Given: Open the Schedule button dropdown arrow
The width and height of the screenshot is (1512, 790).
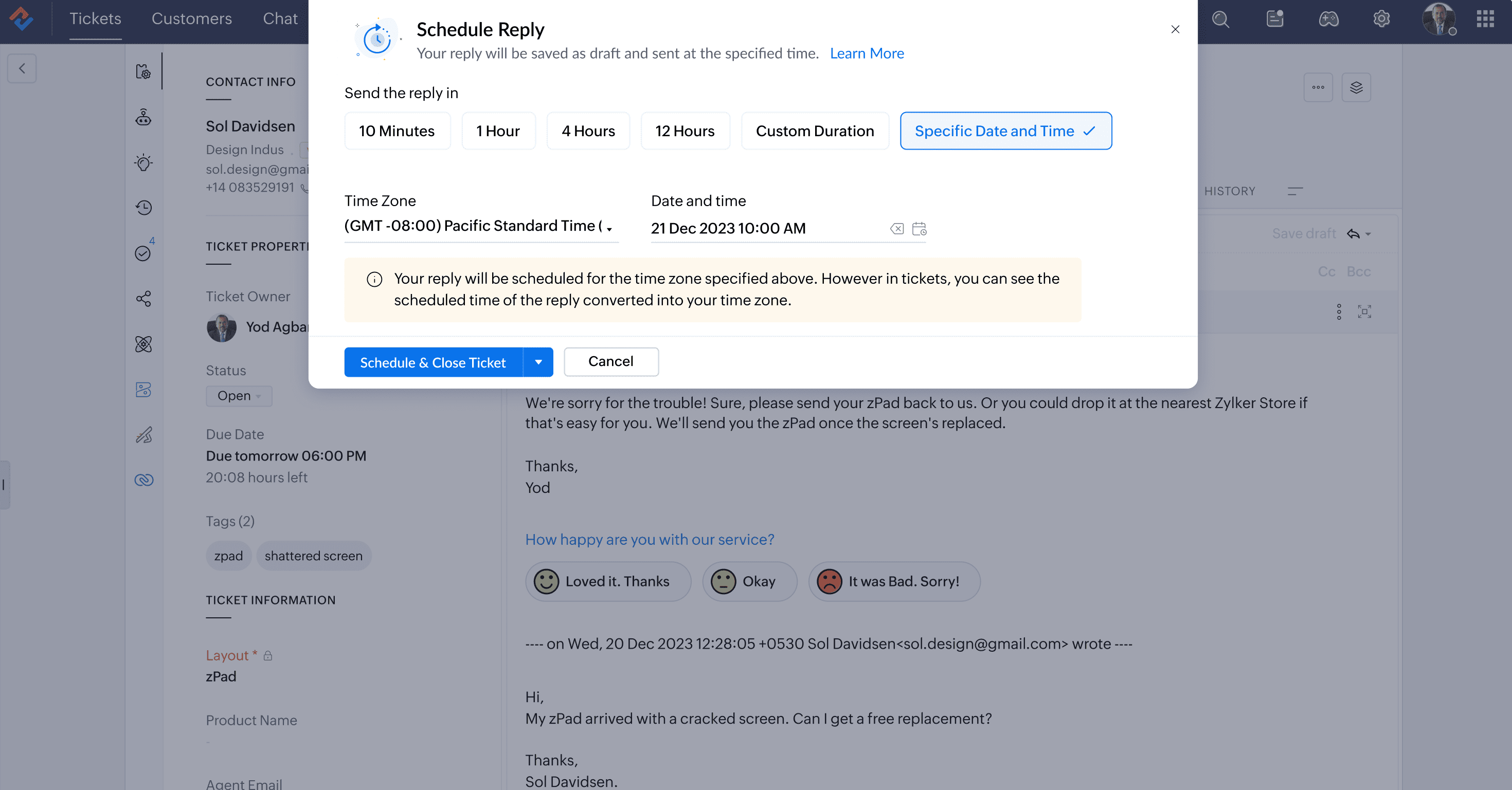Looking at the screenshot, I should click(537, 362).
